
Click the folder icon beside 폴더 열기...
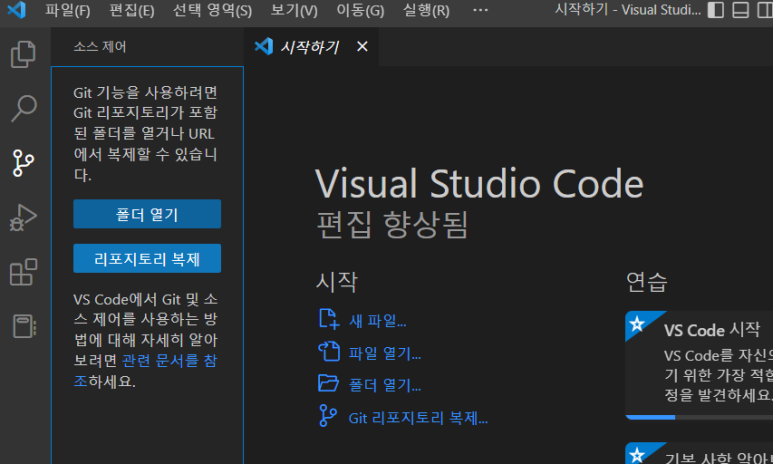tap(329, 383)
